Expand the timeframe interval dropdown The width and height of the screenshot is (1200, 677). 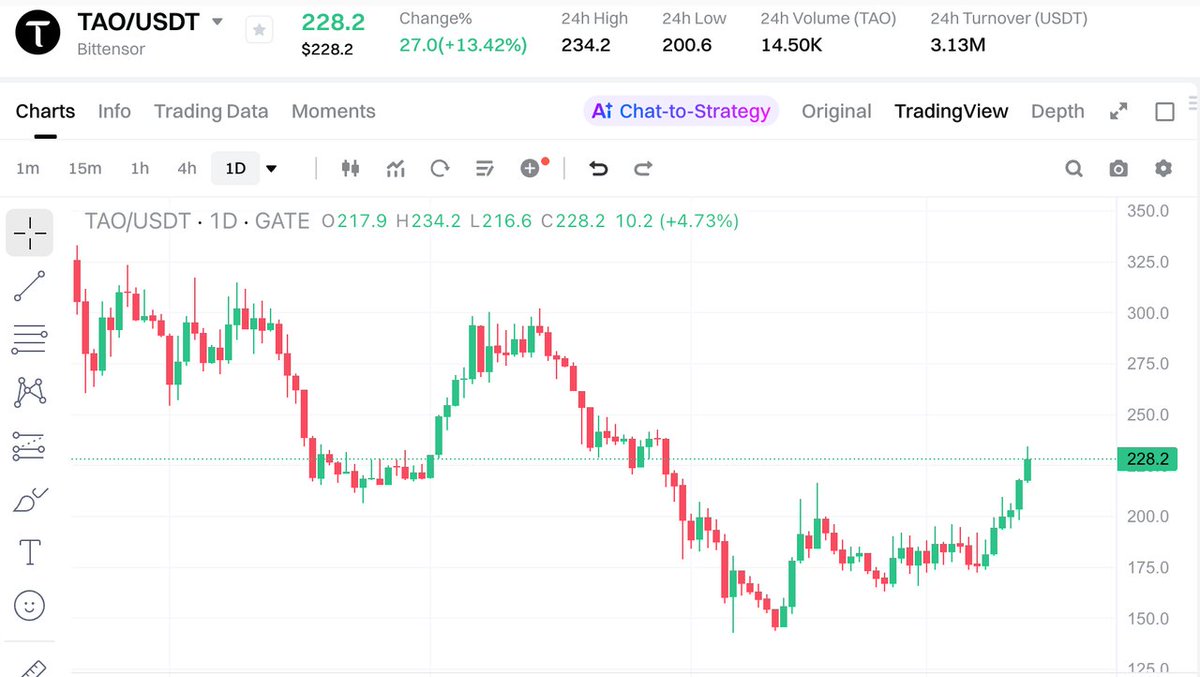point(271,168)
